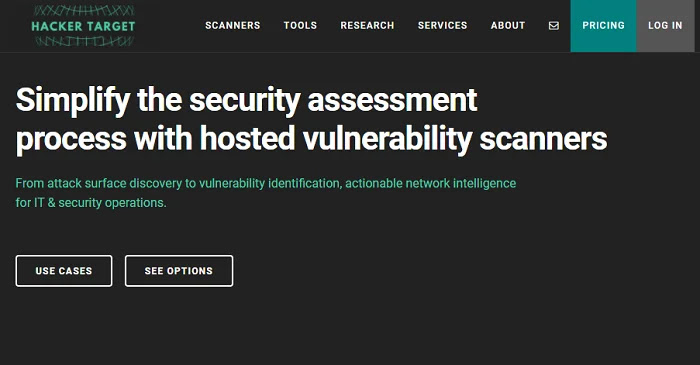Click 'actionable network intelligence' in the green subtext
The width and height of the screenshot is (700, 365).
tap(430, 183)
